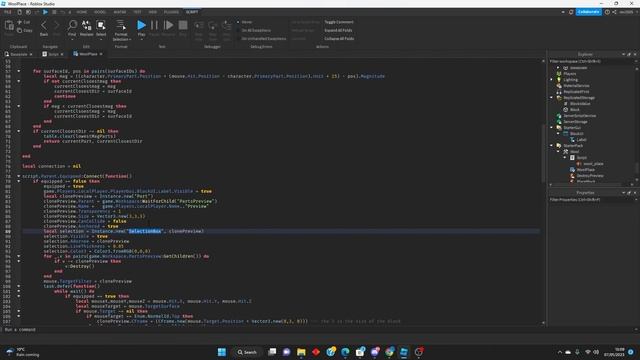This screenshot has height=360, width=640.
Task: Switch to the PLUGINS ribbon tab
Action: tap(171, 12)
